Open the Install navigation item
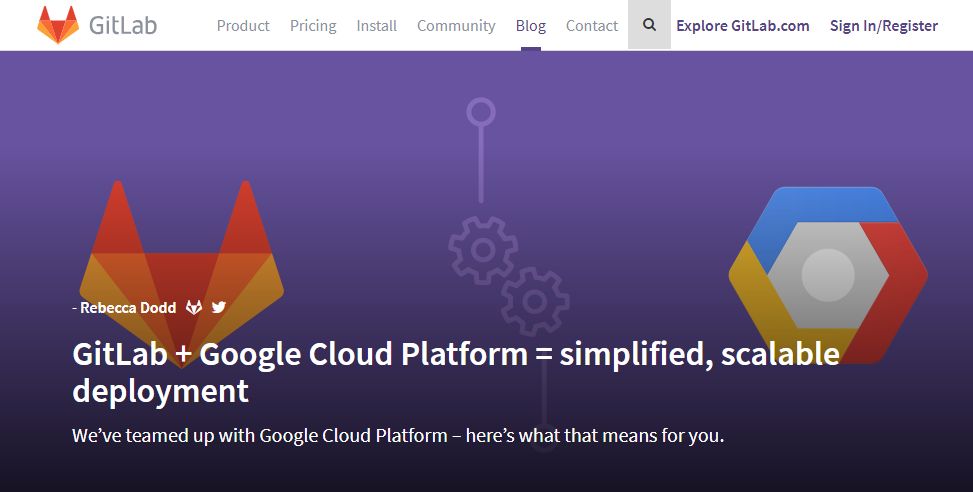973x492 pixels. pos(377,25)
